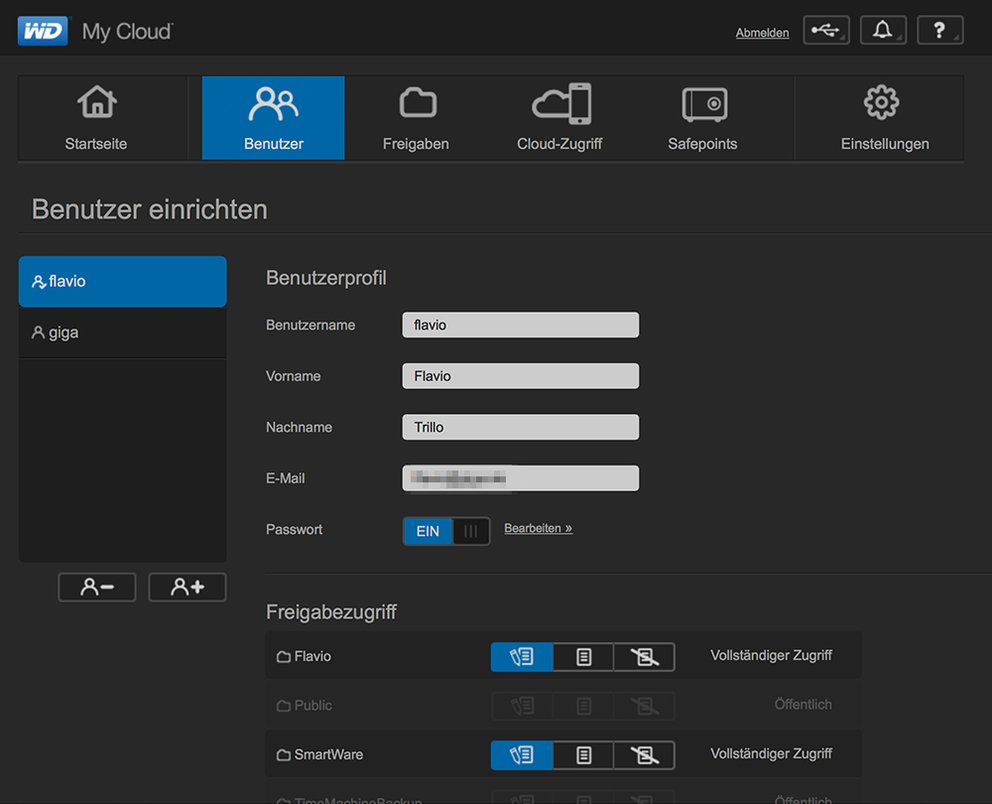Screen dimensions: 992x804
Task: Deny access for SmartWare share
Action: point(644,755)
